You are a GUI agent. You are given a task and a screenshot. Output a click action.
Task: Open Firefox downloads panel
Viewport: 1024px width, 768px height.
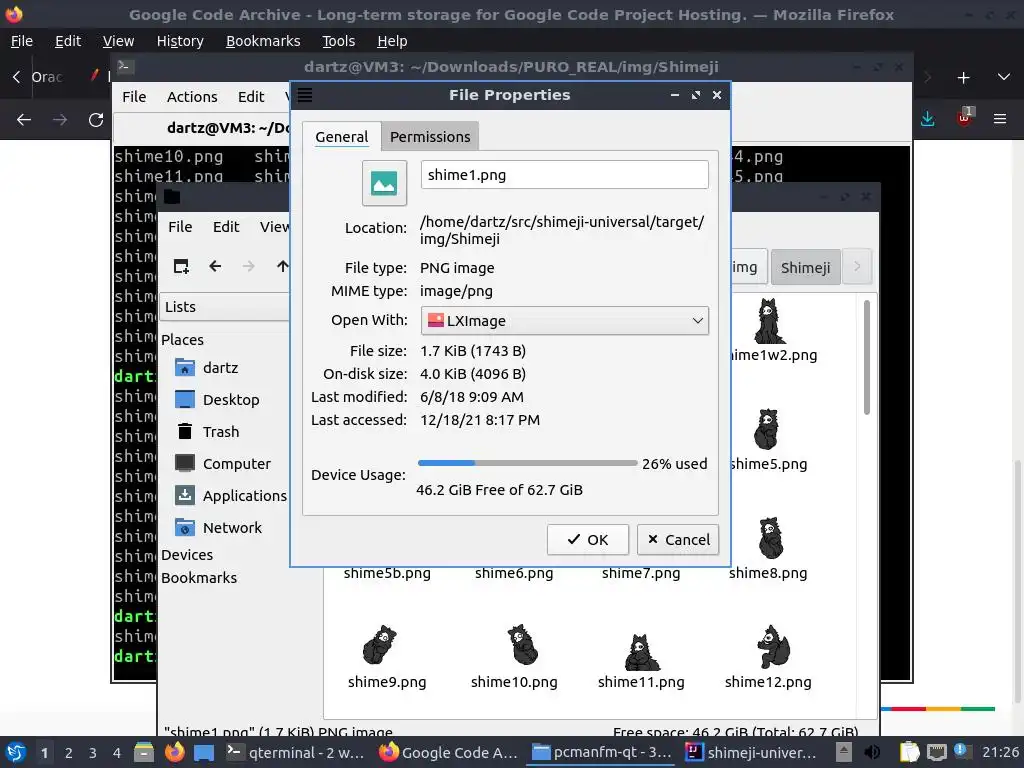click(927, 119)
